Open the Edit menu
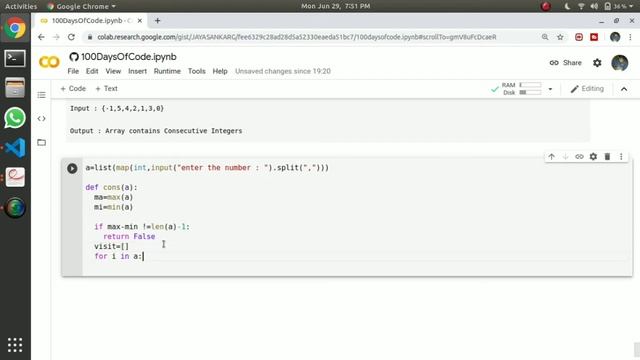Image resolution: width=640 pixels, height=360 pixels. (92, 71)
